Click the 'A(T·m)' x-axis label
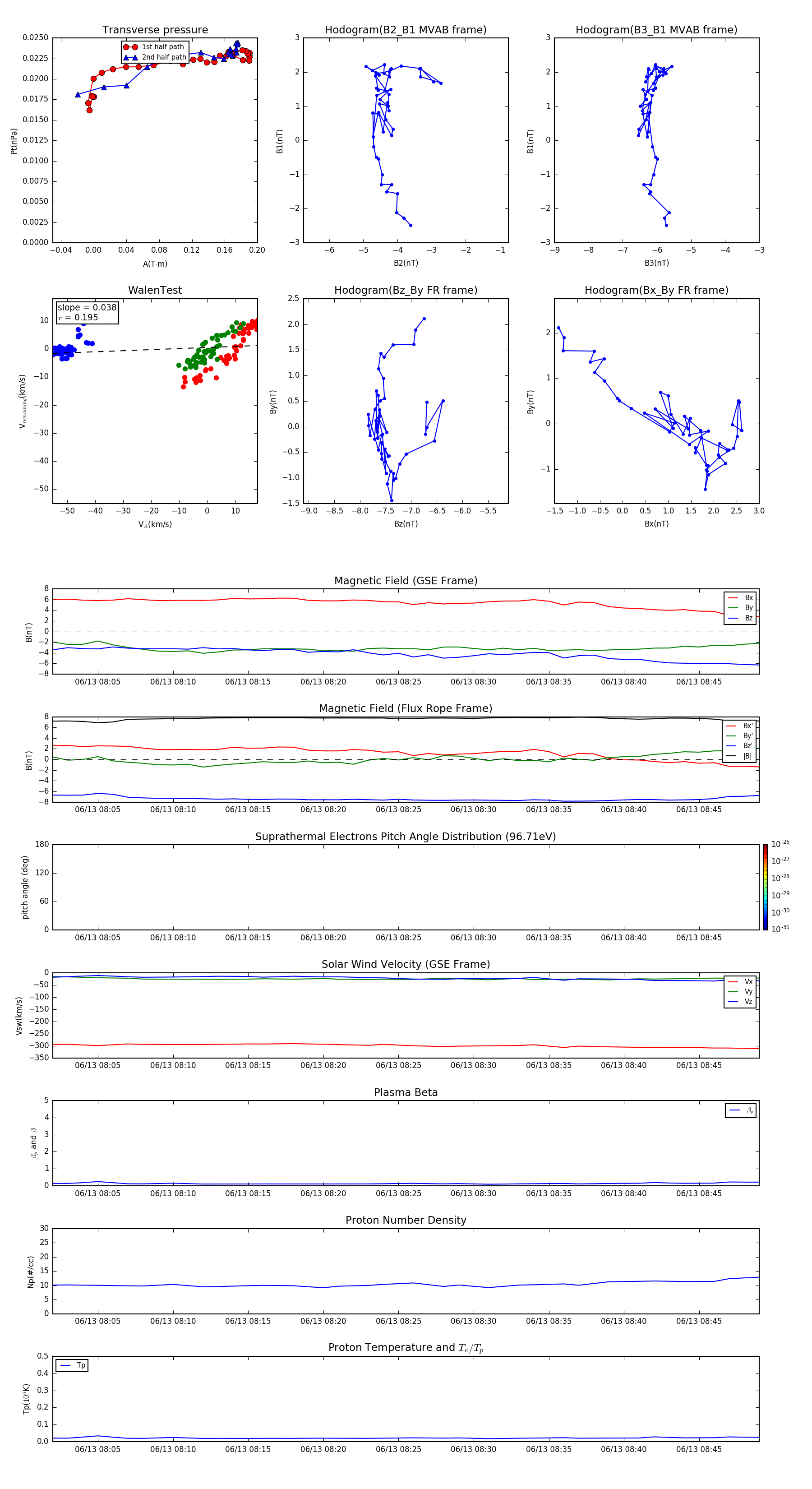The width and height of the screenshot is (812, 1489). pyautogui.click(x=155, y=264)
